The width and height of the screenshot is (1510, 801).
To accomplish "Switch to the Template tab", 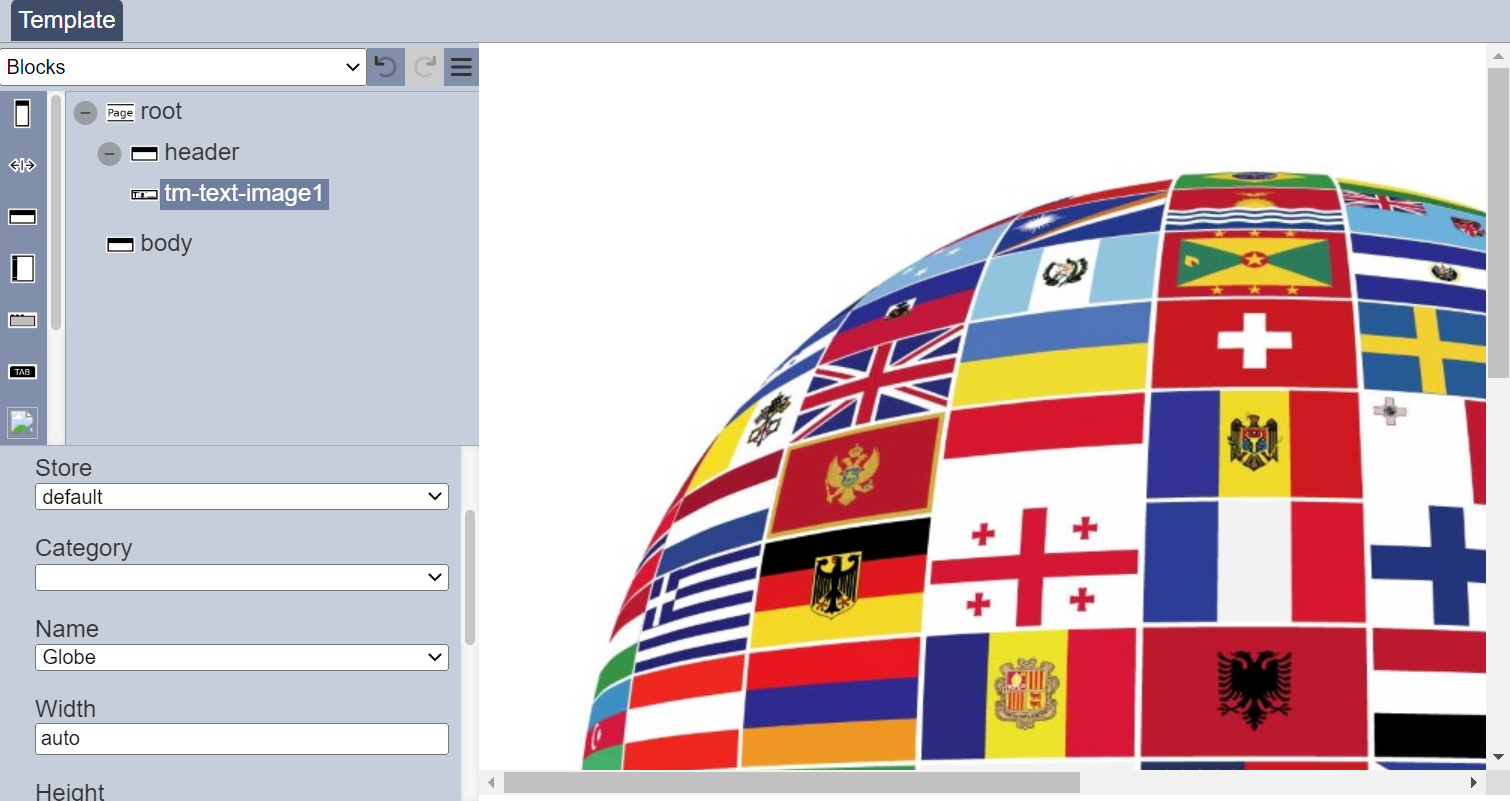I will pos(67,20).
